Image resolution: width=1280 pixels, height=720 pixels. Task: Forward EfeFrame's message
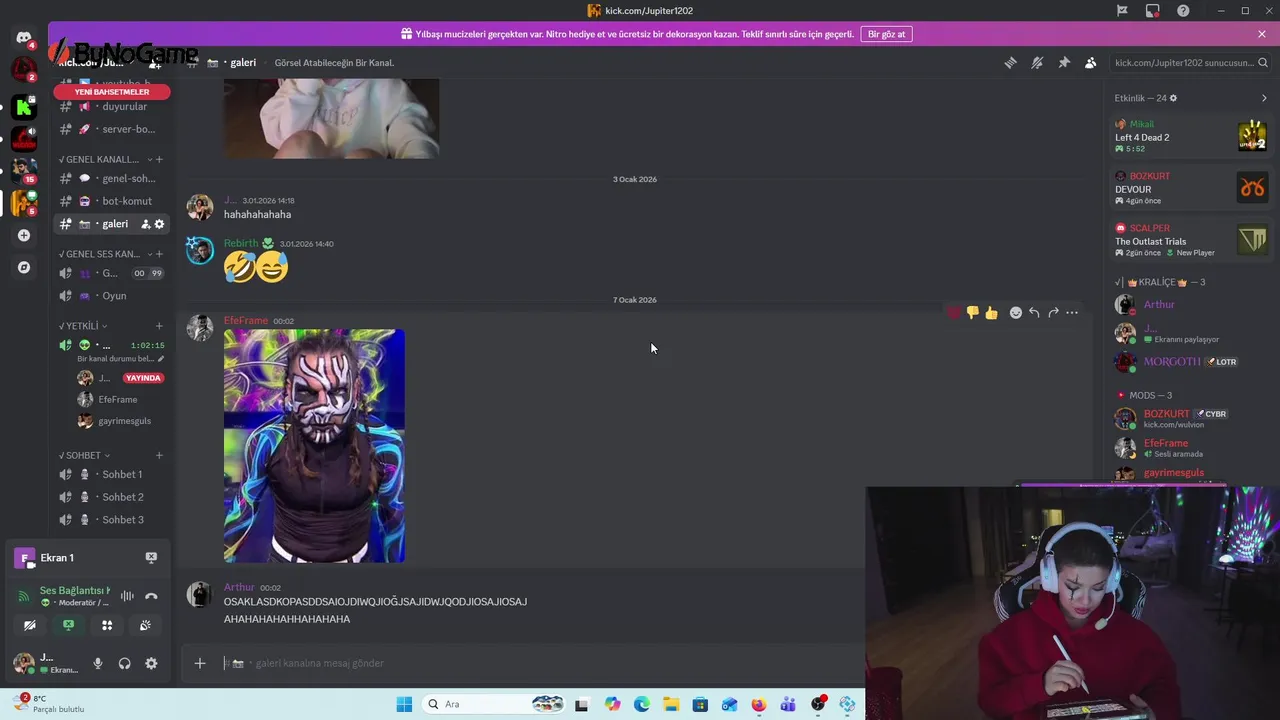pyautogui.click(x=1053, y=313)
